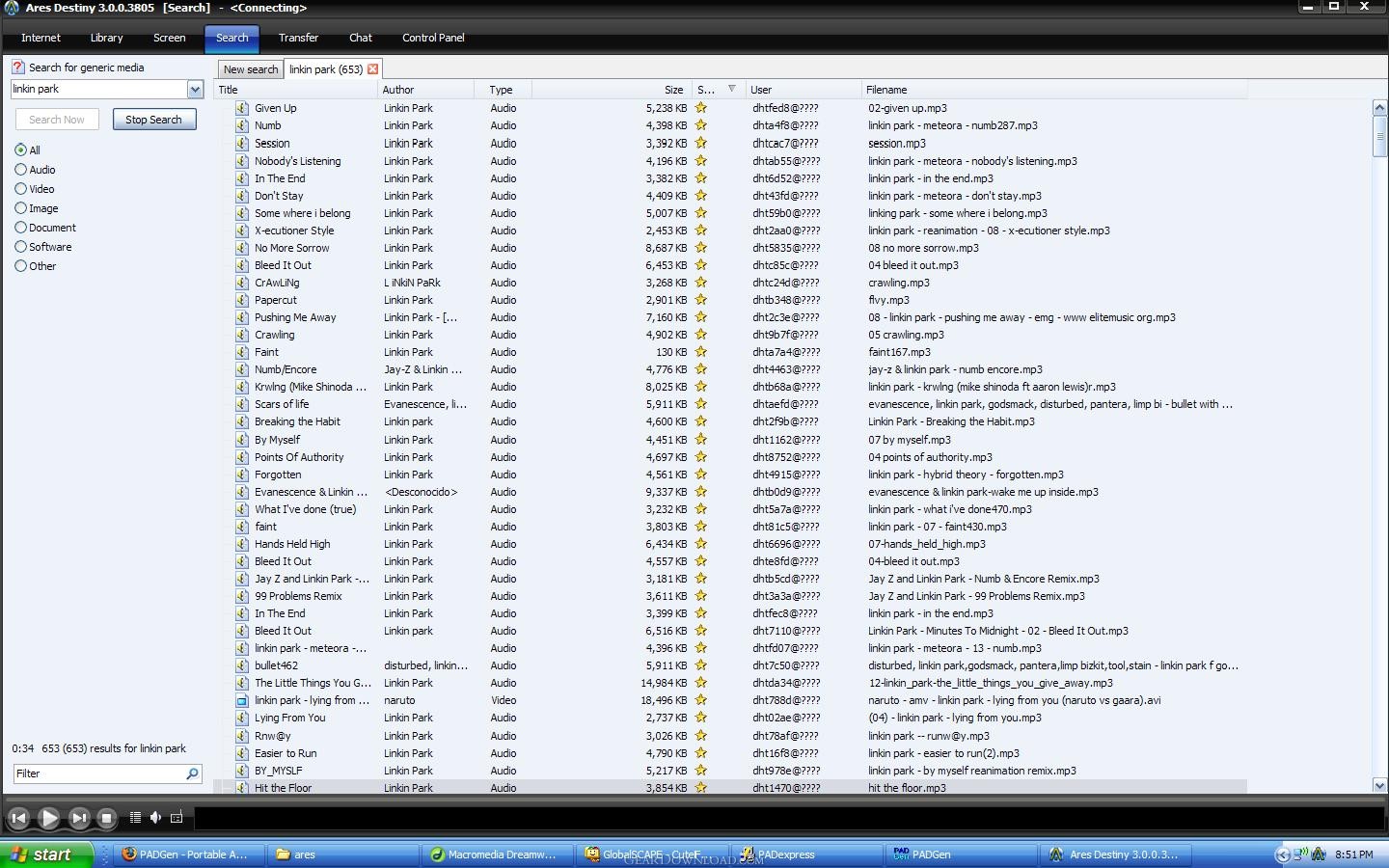Click the star in Easier to Run row
This screenshot has height=868, width=1389.
[x=701, y=753]
